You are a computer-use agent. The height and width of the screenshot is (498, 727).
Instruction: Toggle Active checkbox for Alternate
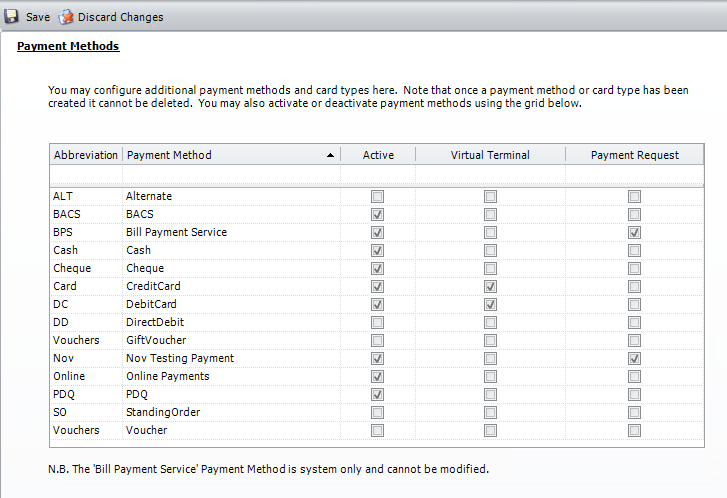378,197
